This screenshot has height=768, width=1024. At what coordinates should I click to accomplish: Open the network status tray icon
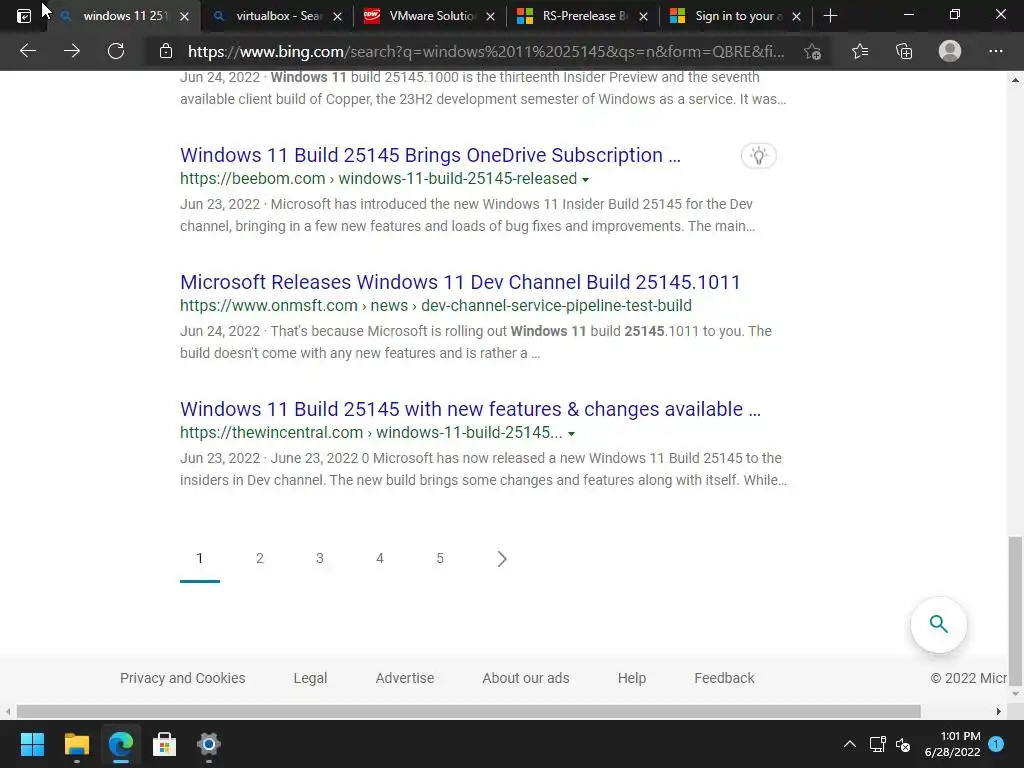pyautogui.click(x=877, y=744)
